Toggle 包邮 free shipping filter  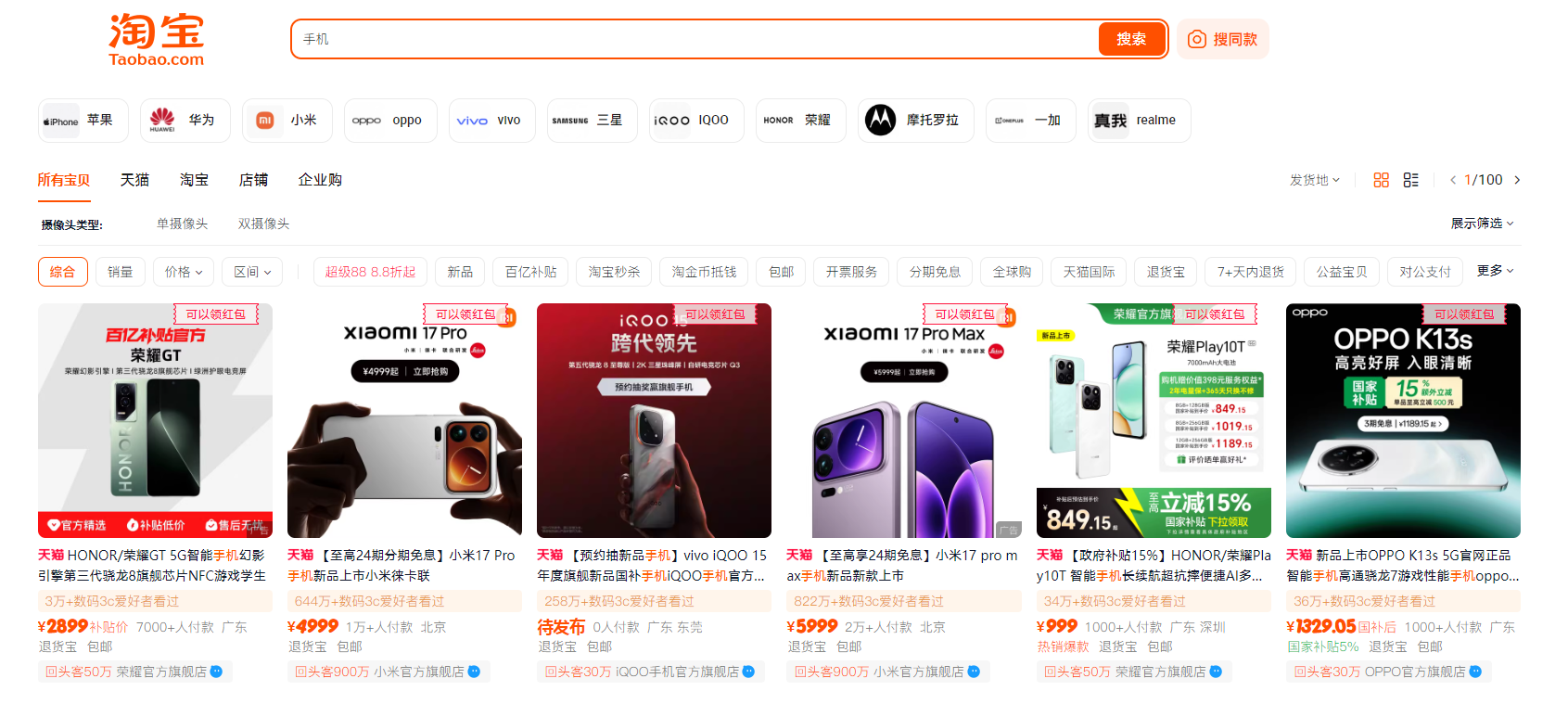click(781, 272)
